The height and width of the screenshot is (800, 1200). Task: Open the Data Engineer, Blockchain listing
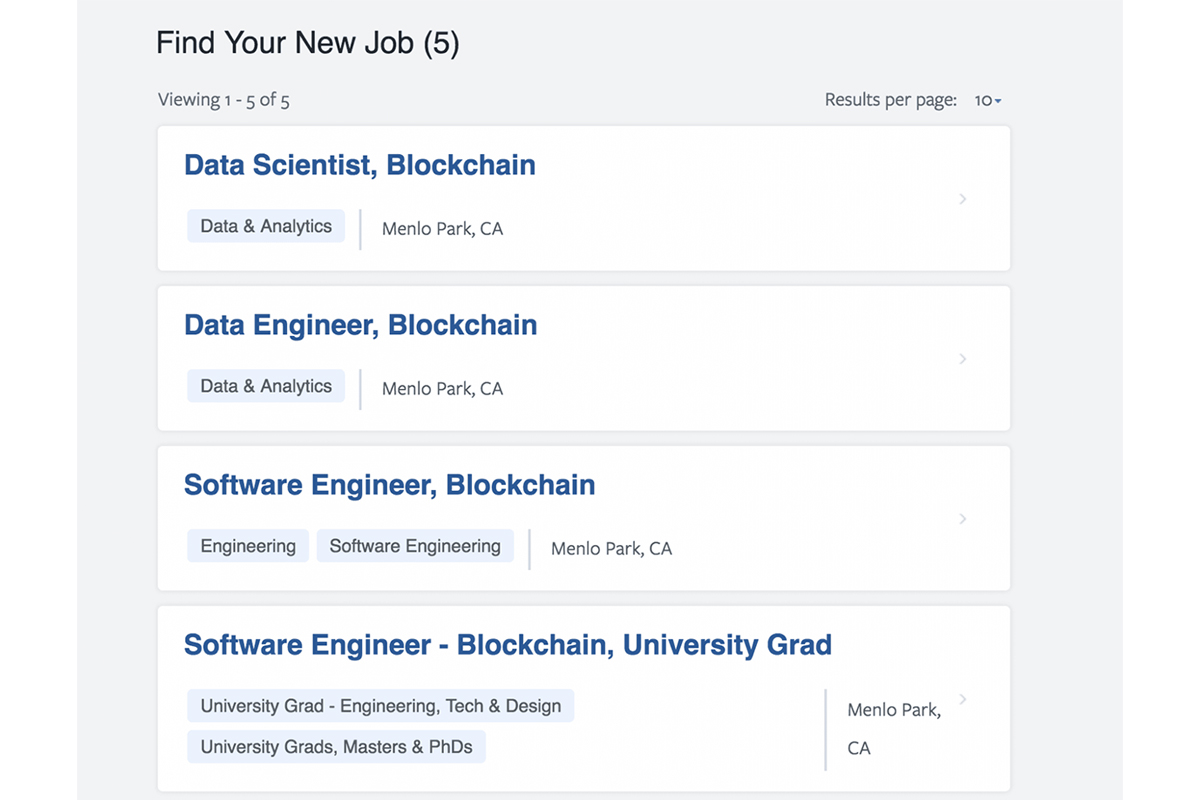(360, 325)
